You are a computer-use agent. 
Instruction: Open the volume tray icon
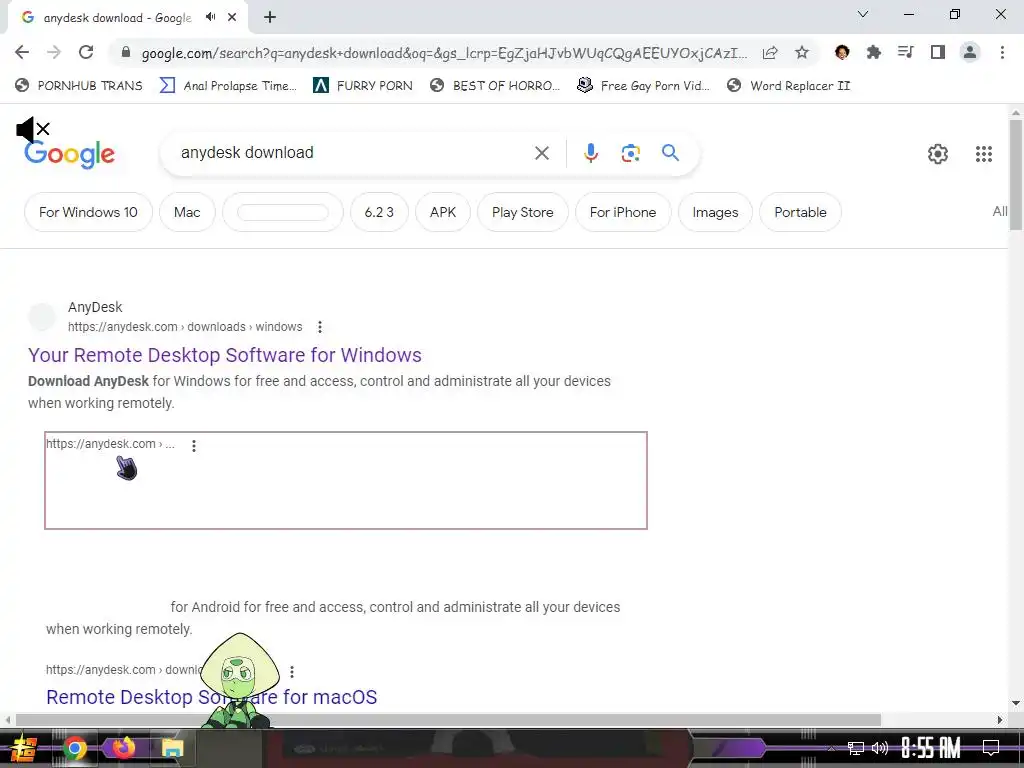pos(880,748)
